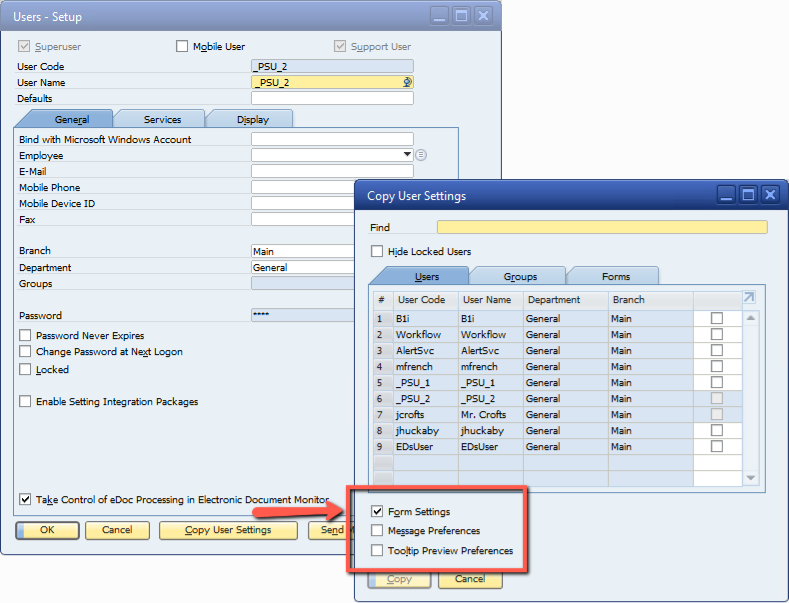This screenshot has width=789, height=603.
Task: Click the Branch column header
Action: tap(651, 299)
